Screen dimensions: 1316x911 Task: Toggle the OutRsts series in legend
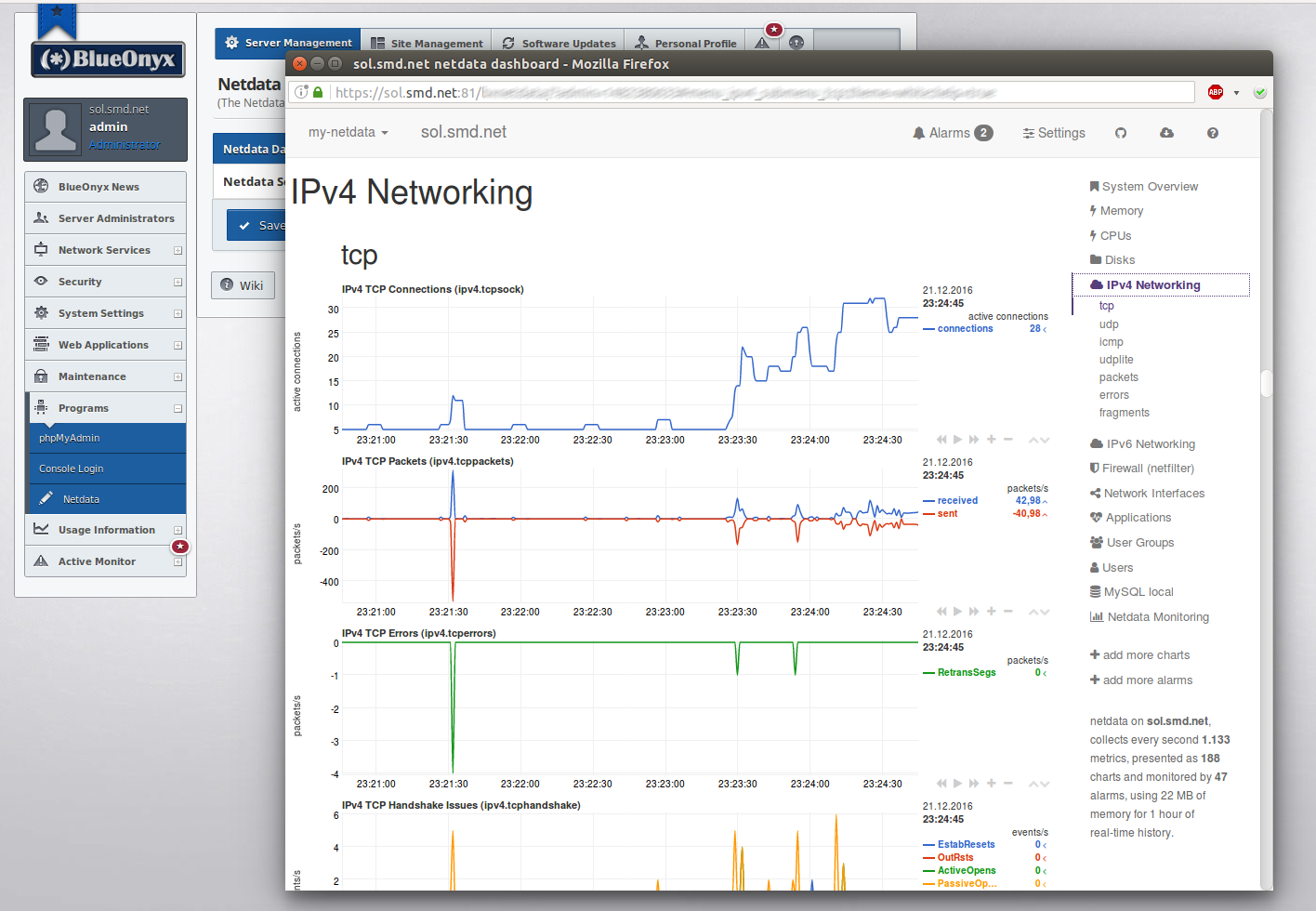[949, 858]
